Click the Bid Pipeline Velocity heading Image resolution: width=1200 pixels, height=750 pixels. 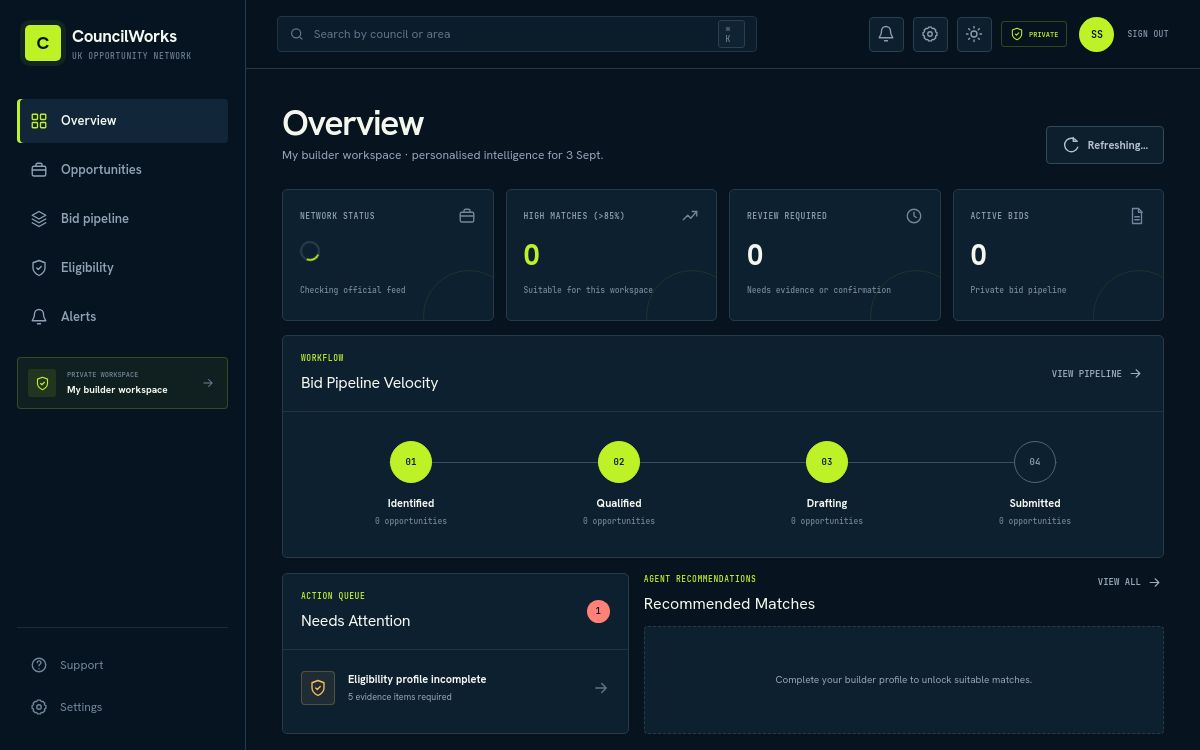point(369,383)
